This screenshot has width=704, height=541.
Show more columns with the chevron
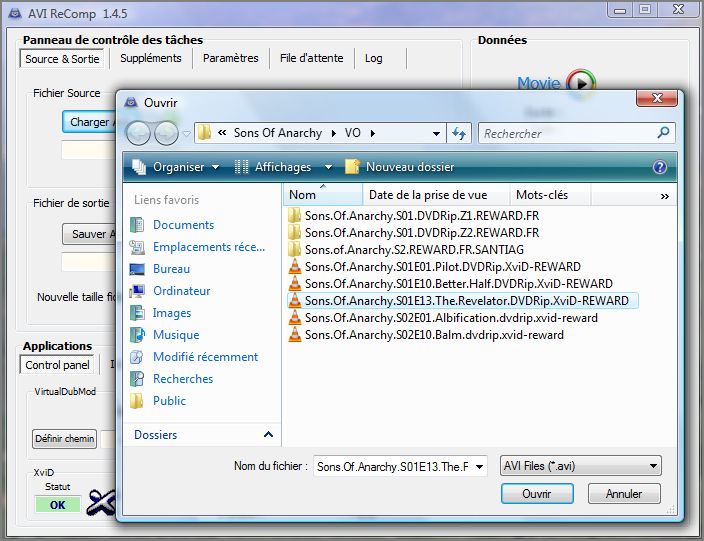[x=664, y=196]
